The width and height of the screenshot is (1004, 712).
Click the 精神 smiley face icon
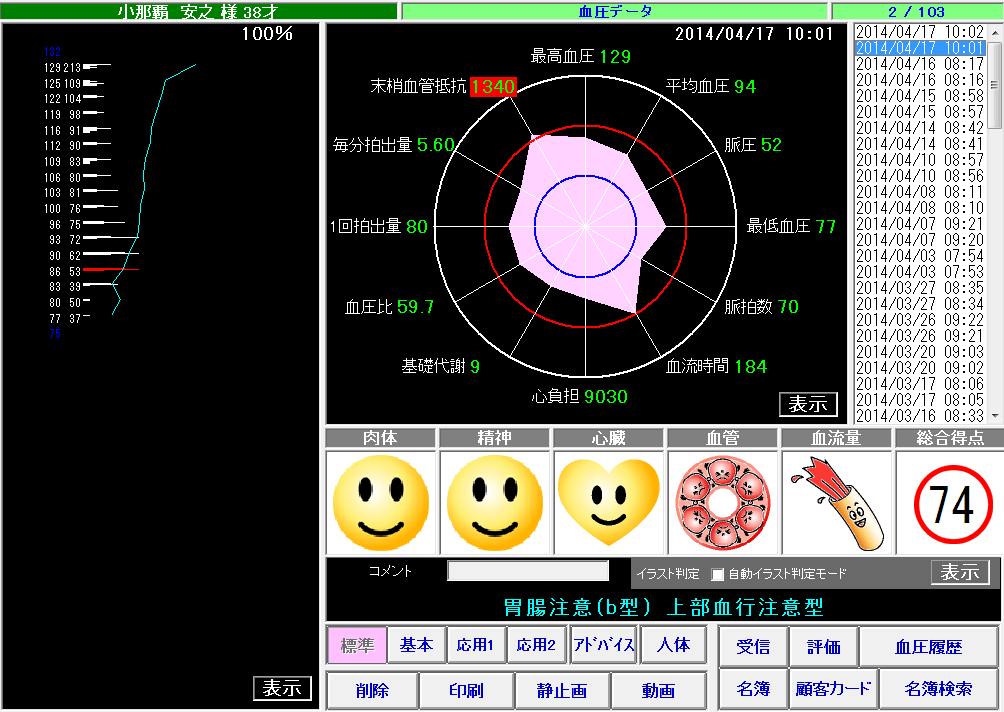pos(494,502)
